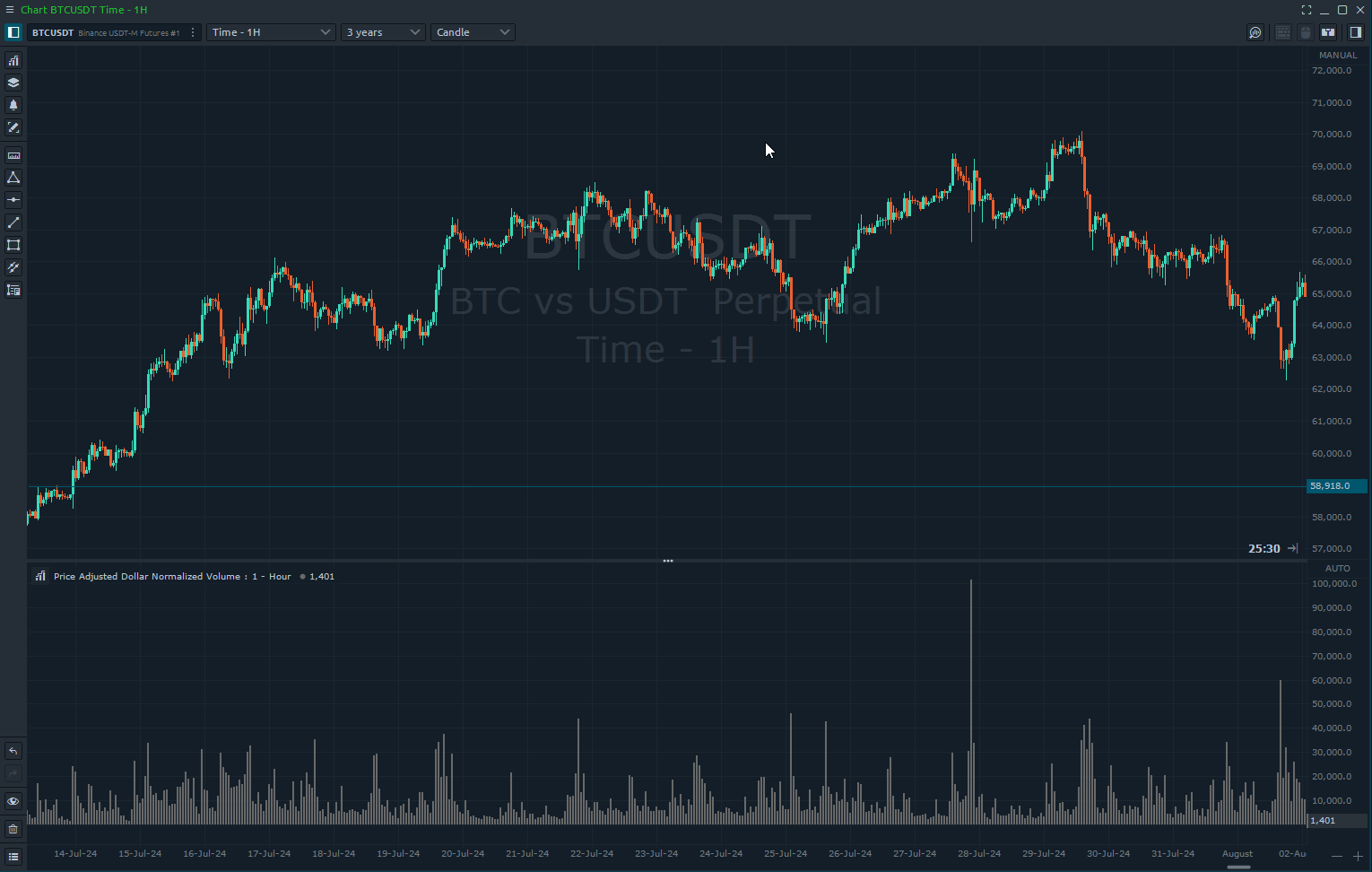Toggle the mouse icon in top toolbar
The height and width of the screenshot is (872, 1372).
click(x=1306, y=32)
